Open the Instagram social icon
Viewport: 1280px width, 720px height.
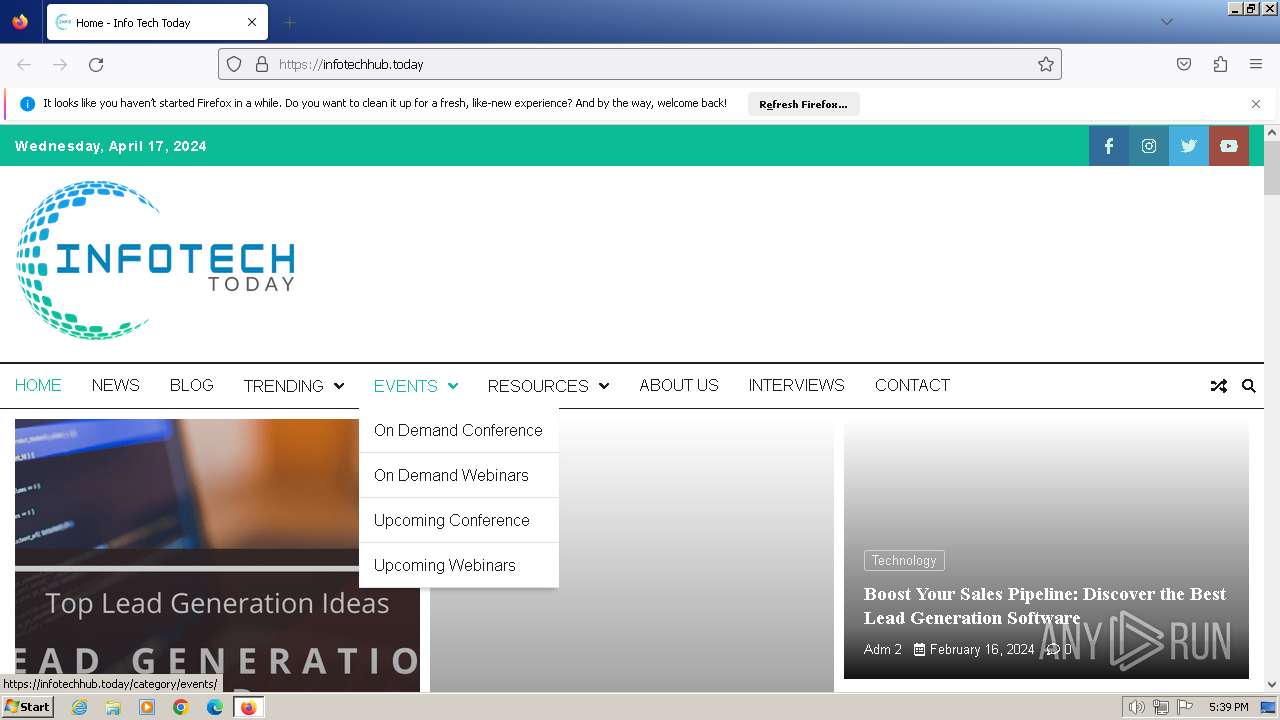tap(1149, 146)
